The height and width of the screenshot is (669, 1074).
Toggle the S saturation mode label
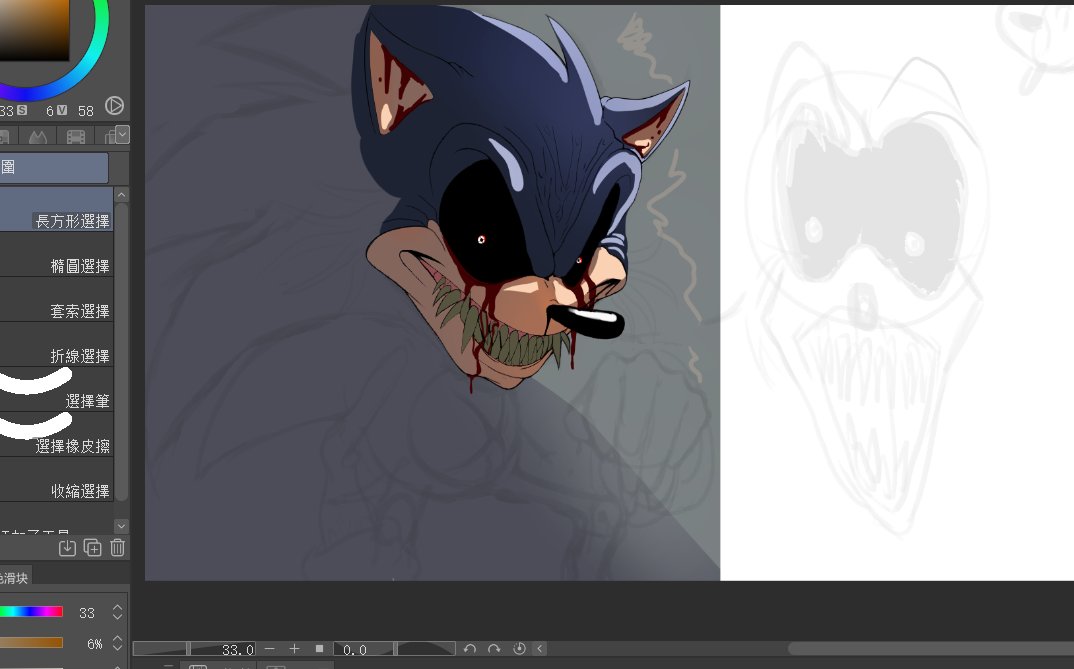(22, 110)
